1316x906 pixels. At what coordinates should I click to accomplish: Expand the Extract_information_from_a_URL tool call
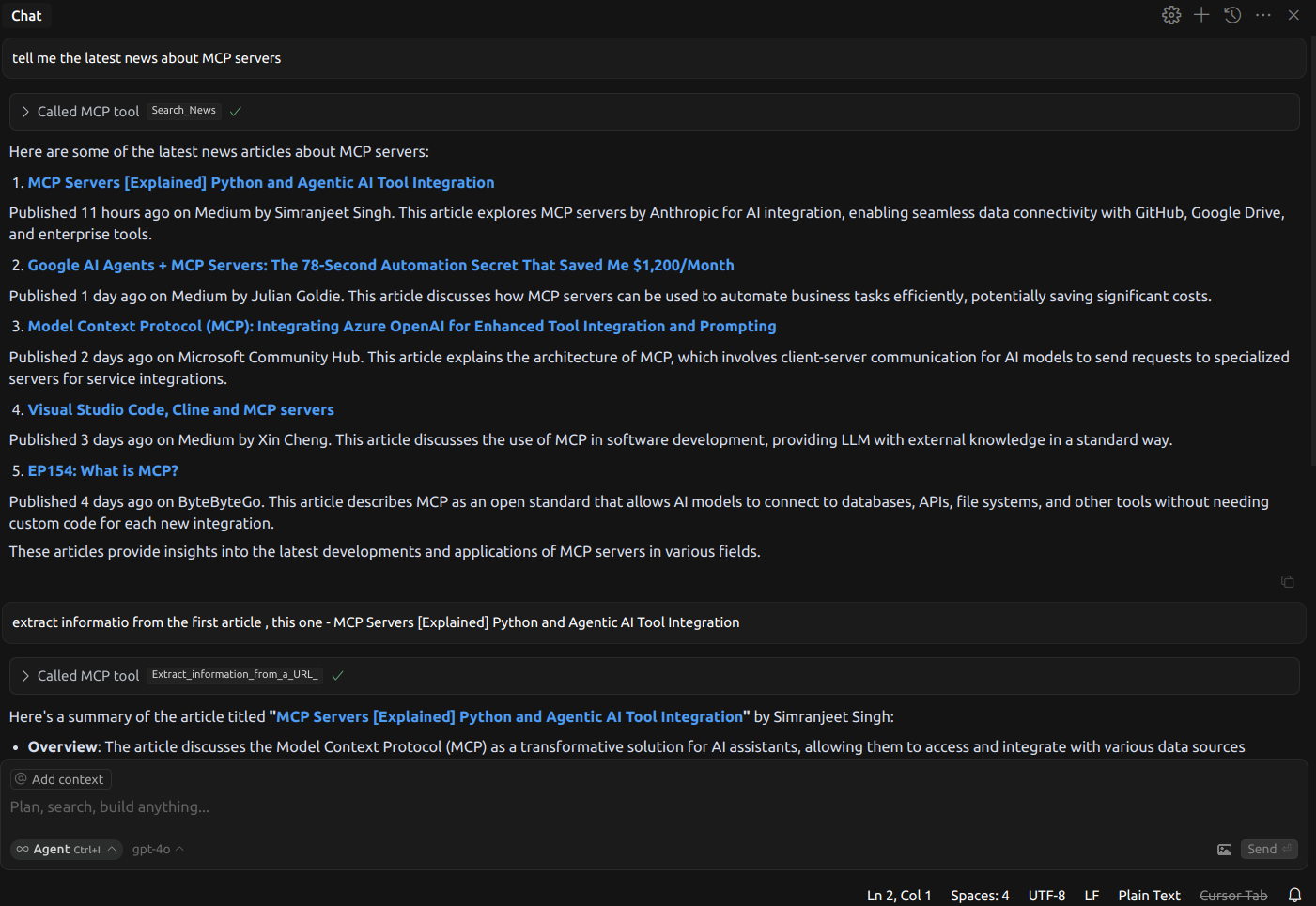24,675
